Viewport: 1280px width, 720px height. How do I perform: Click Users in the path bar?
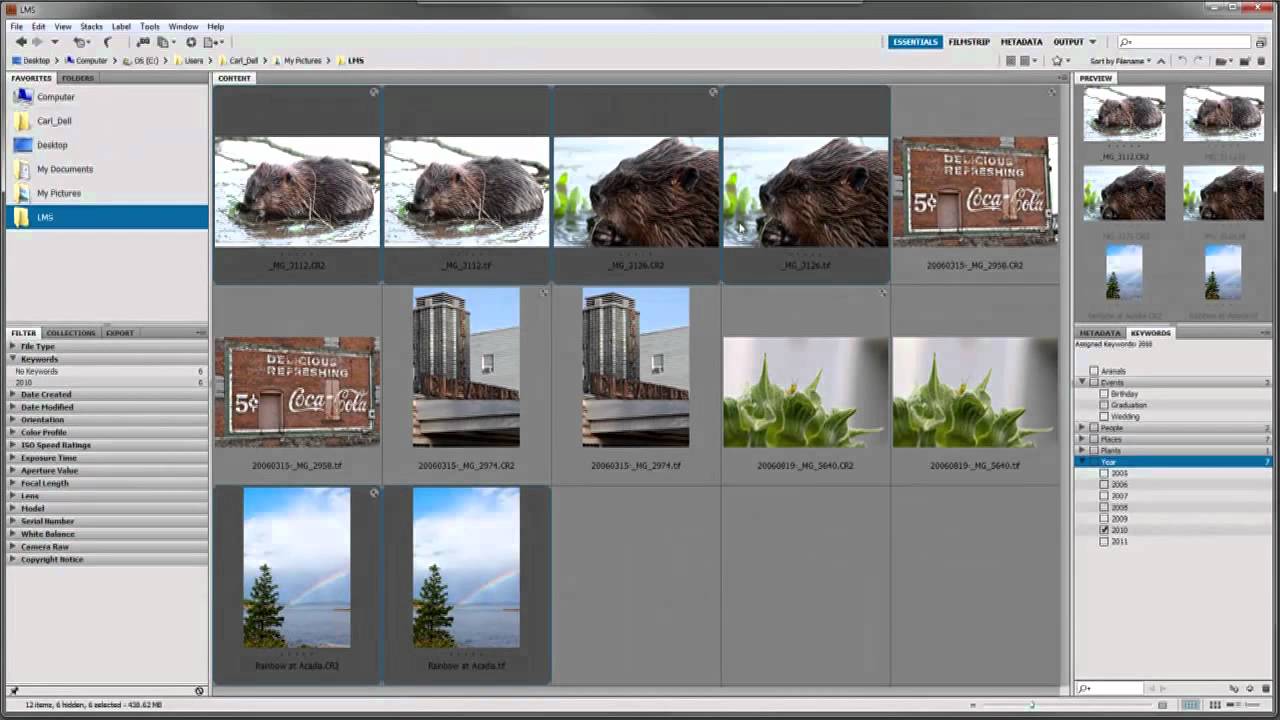[193, 61]
